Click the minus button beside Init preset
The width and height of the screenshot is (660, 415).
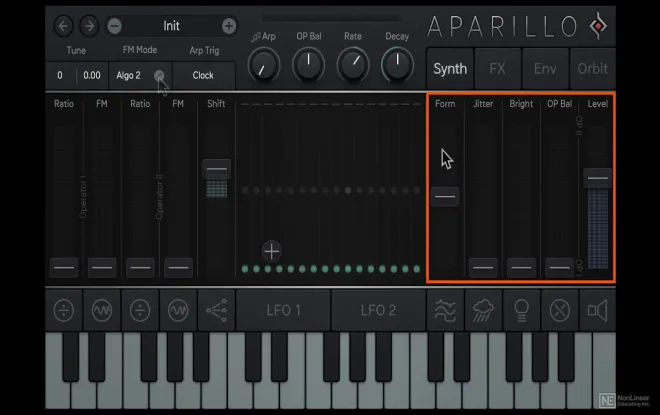[x=114, y=26]
